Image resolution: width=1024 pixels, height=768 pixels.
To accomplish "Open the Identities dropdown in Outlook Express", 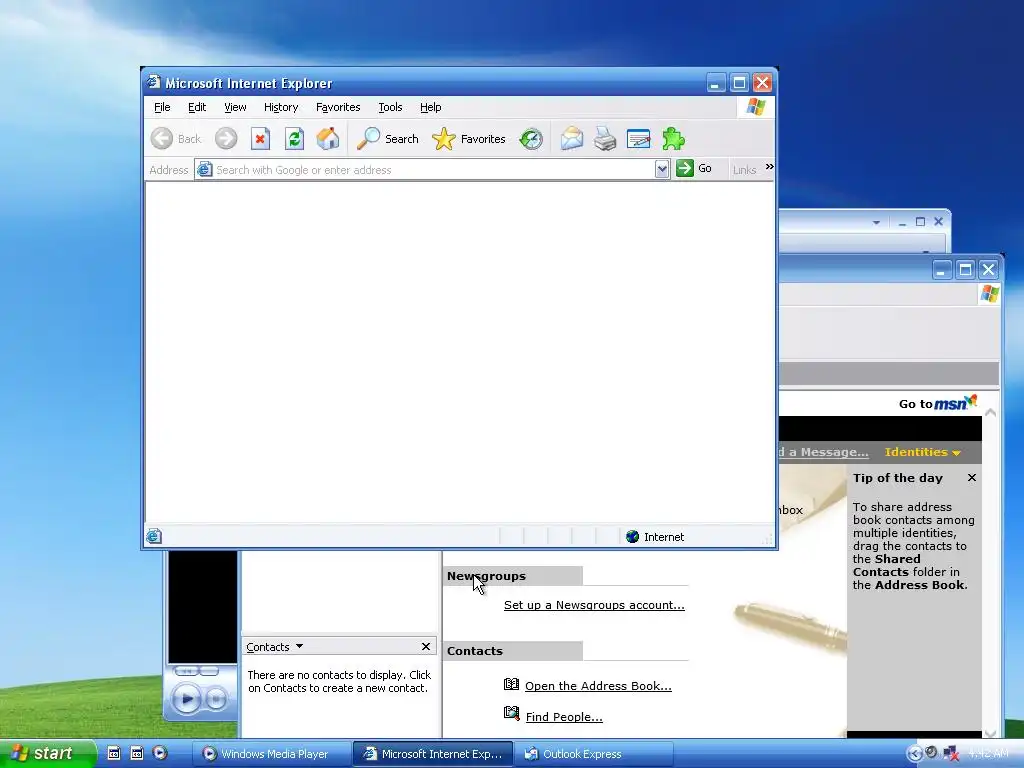I will [x=922, y=452].
